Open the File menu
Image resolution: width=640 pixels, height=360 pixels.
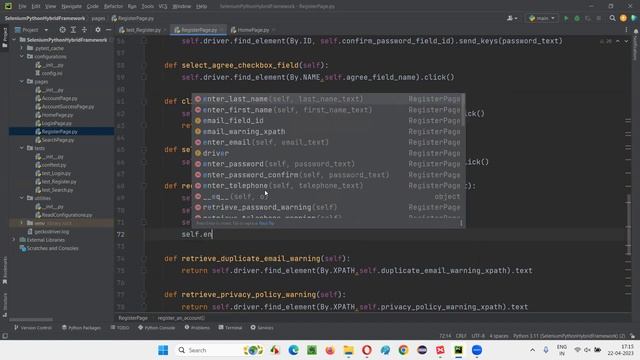tap(22, 6)
